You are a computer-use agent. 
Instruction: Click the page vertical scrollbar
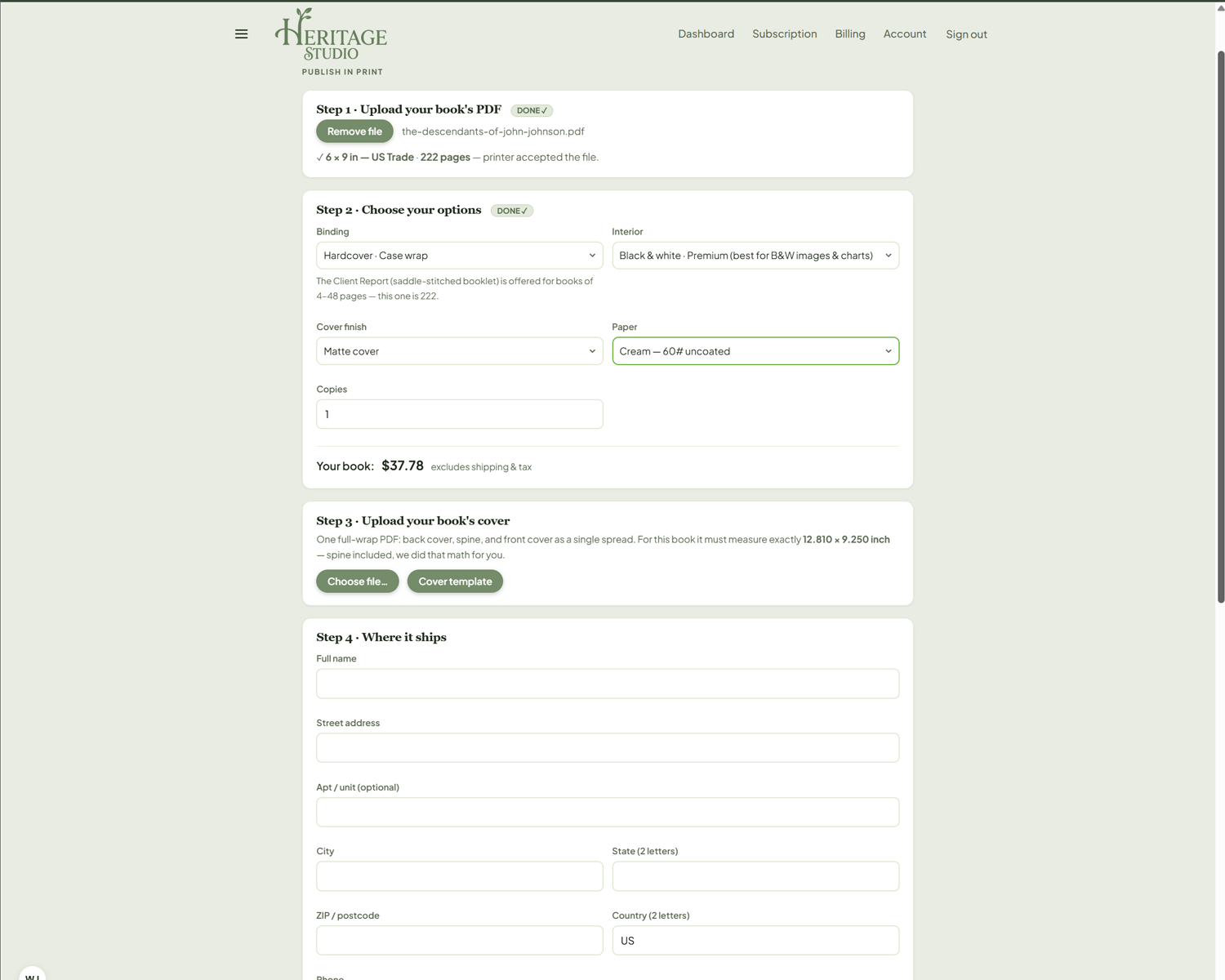point(1221,327)
